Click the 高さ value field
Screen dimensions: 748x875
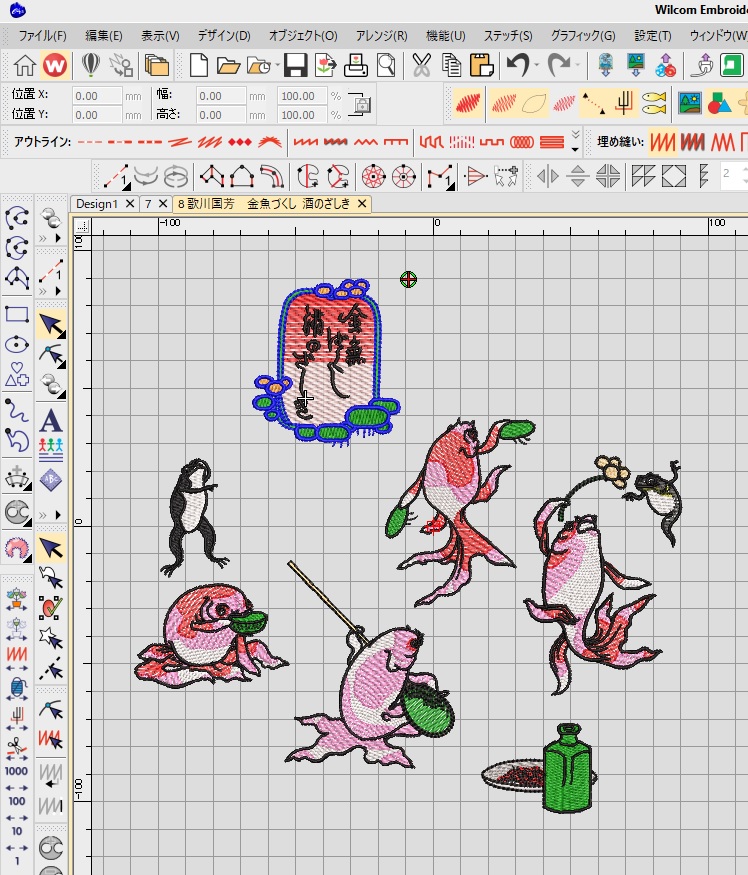[x=220, y=115]
